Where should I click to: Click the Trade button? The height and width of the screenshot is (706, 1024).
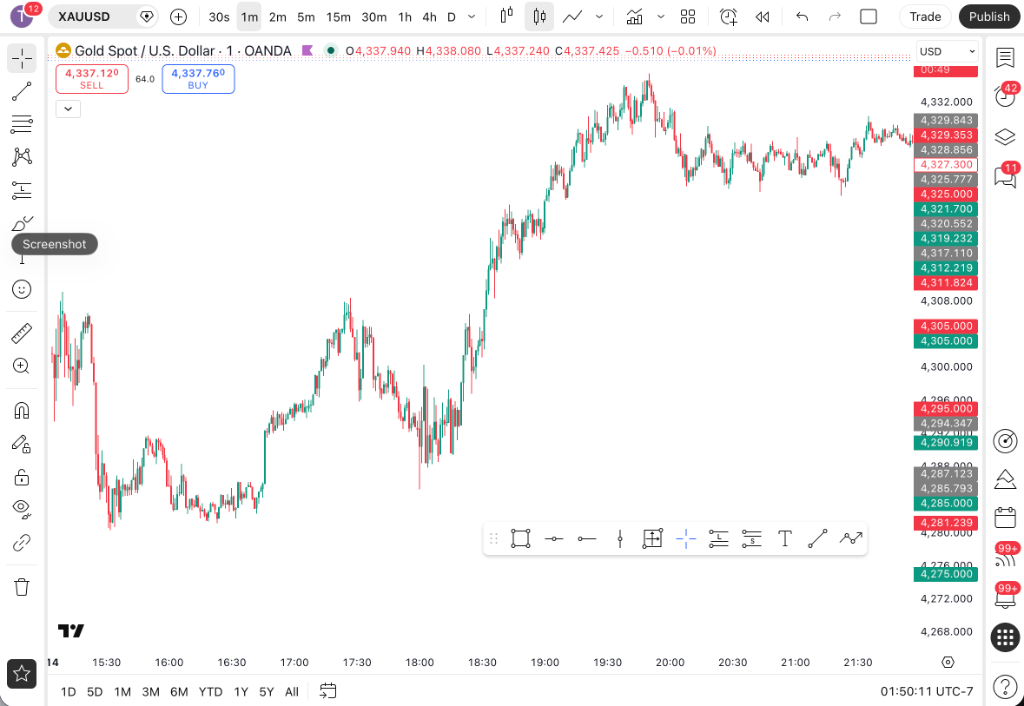[925, 16]
